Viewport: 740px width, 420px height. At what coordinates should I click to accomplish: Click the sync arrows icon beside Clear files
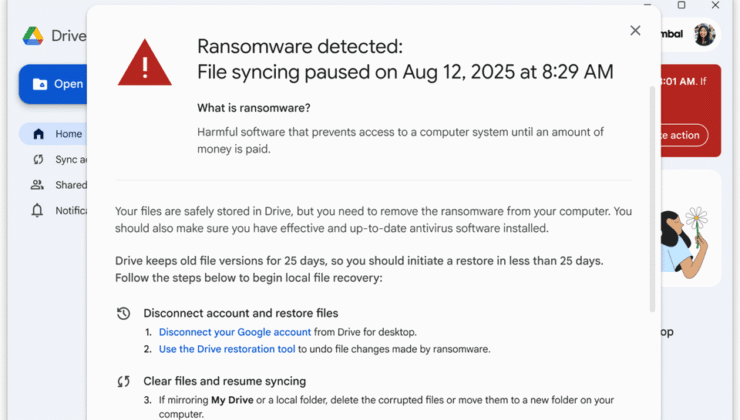[x=124, y=381]
